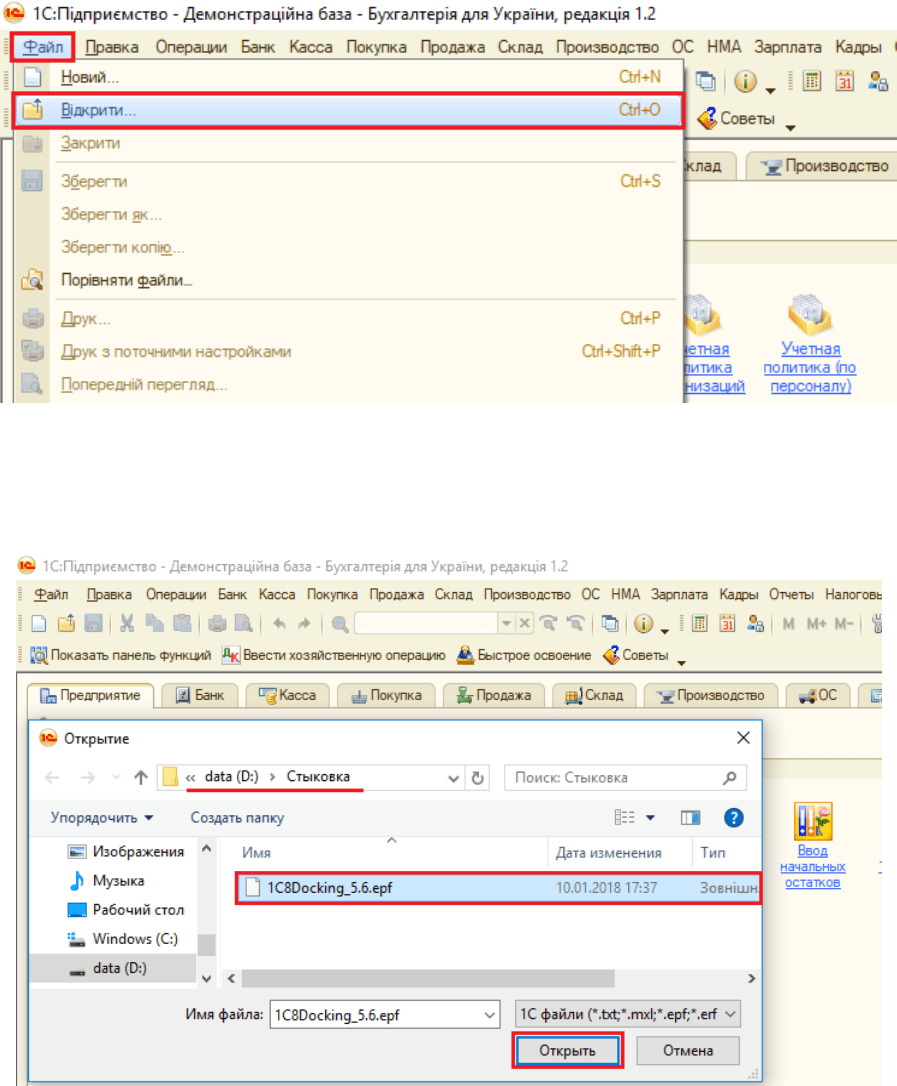This screenshot has width=897, height=1086.
Task: Select data (D:) in the navigation pane
Action: tap(113, 968)
